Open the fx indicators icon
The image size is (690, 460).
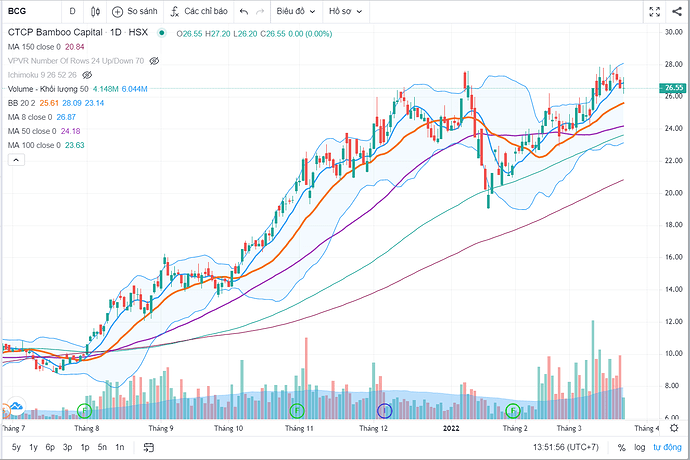[176, 12]
